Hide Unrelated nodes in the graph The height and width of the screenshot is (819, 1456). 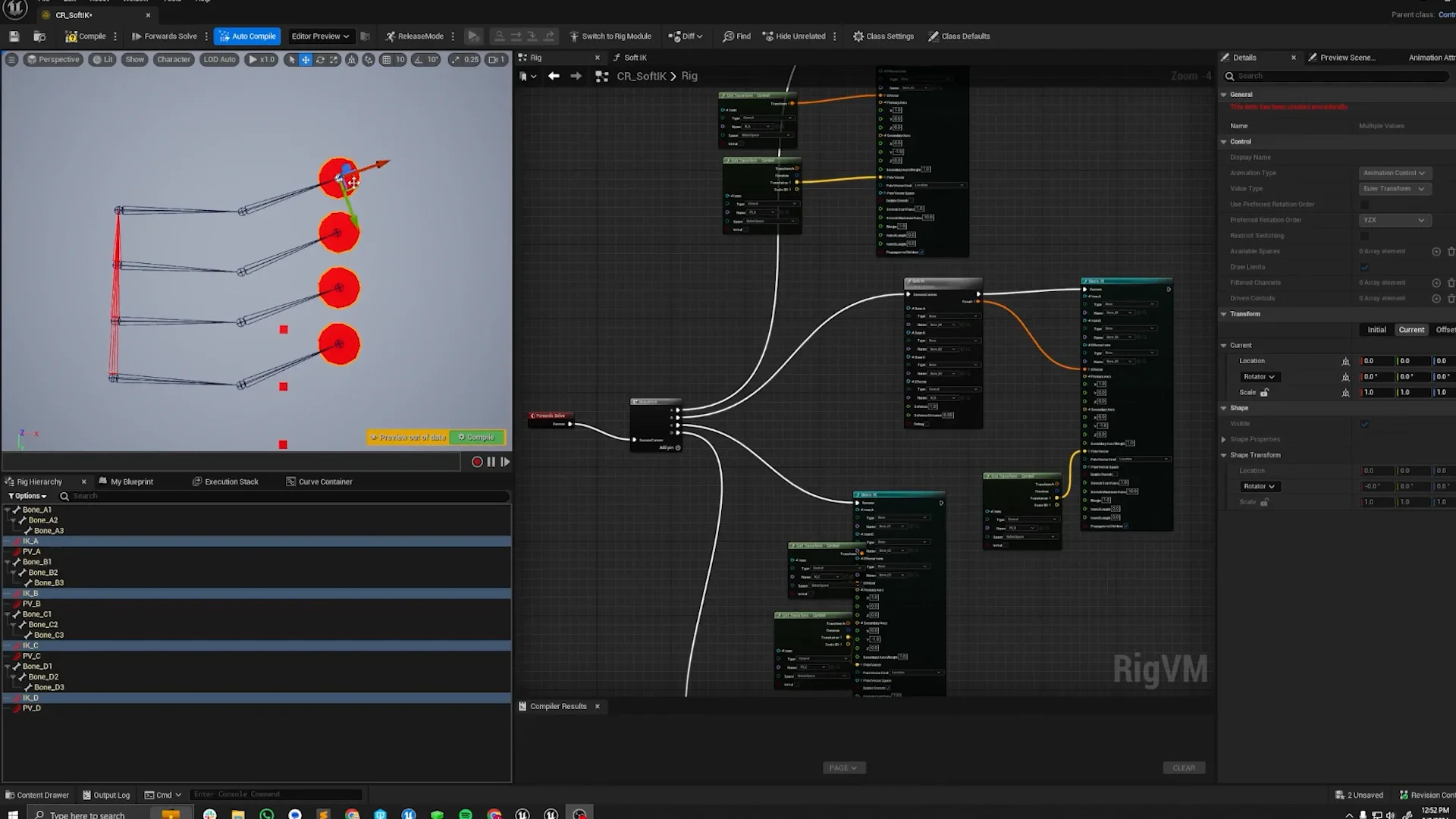click(x=795, y=36)
